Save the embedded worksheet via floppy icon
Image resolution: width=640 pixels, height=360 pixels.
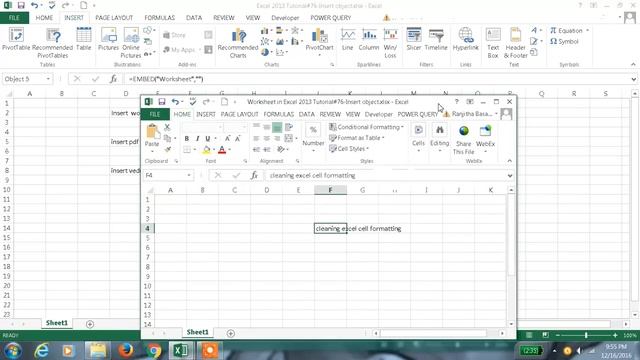[162, 102]
